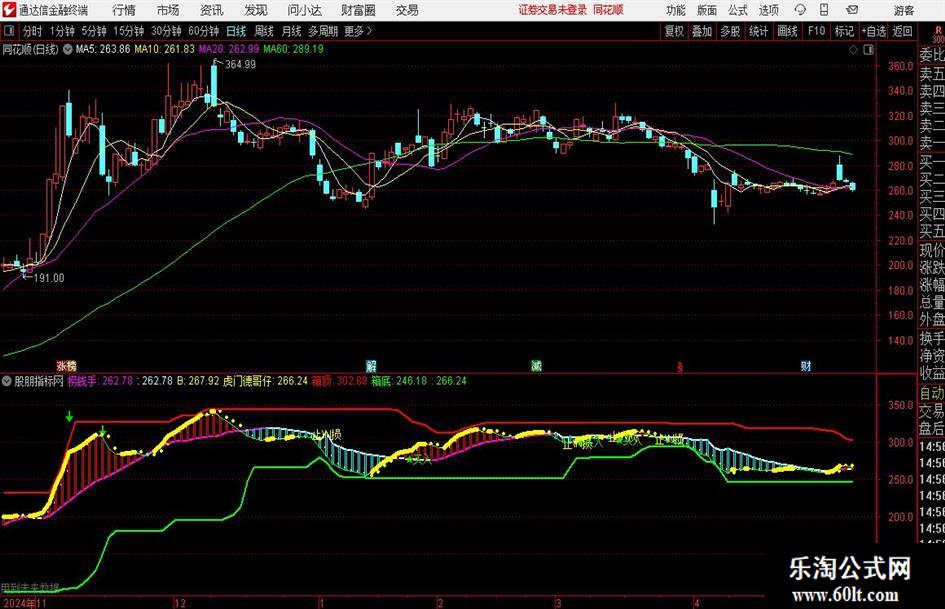Click the 返回 back button

pos(902,31)
